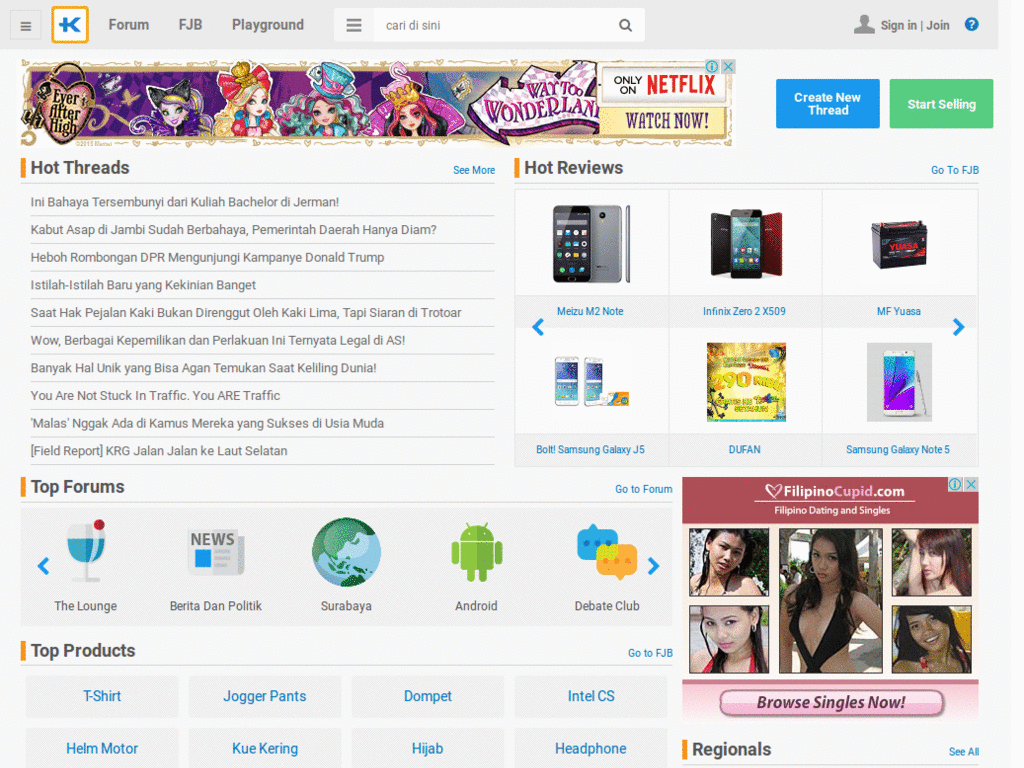
Task: View Samsung Galaxy Note 5 image
Action: point(899,382)
